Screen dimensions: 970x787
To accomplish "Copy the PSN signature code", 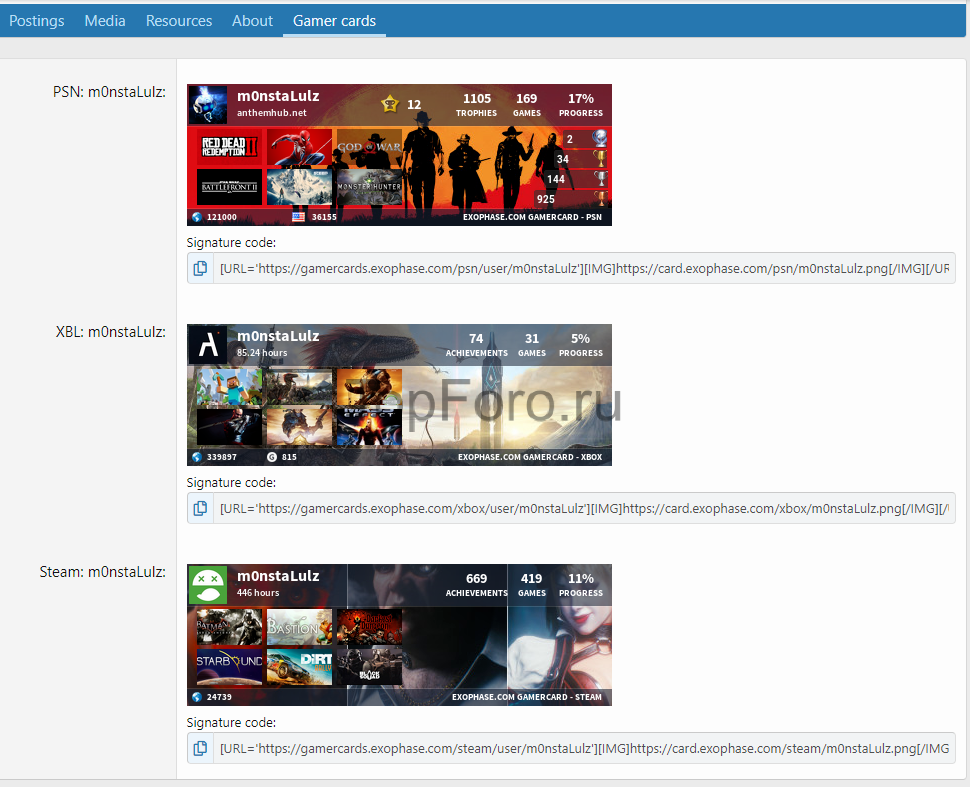I will [200, 267].
